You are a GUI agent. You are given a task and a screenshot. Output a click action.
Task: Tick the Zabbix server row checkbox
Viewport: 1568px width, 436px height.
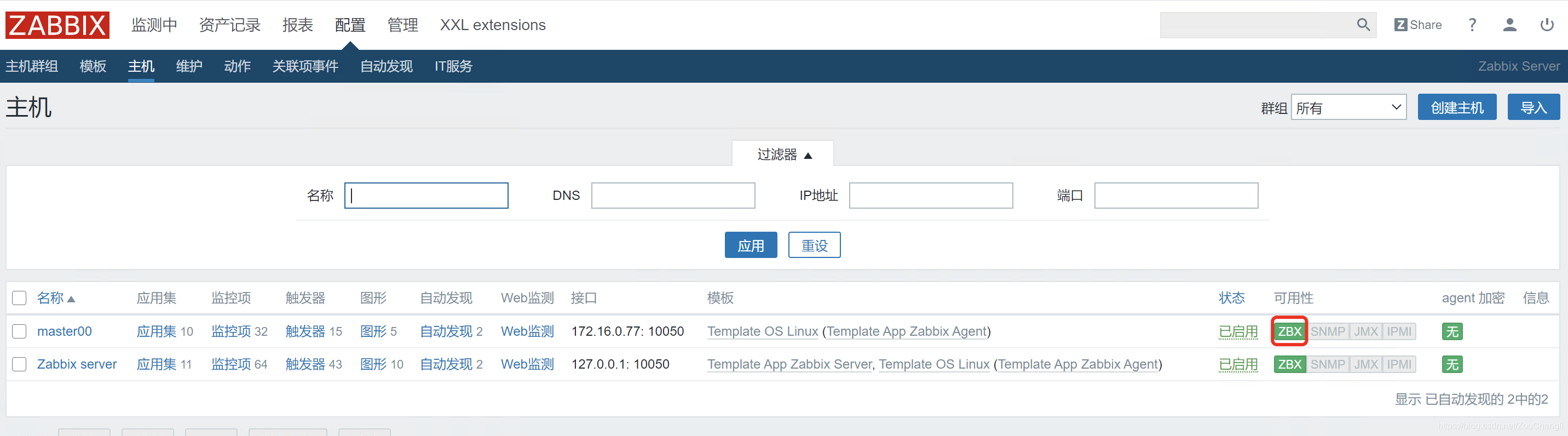20,364
